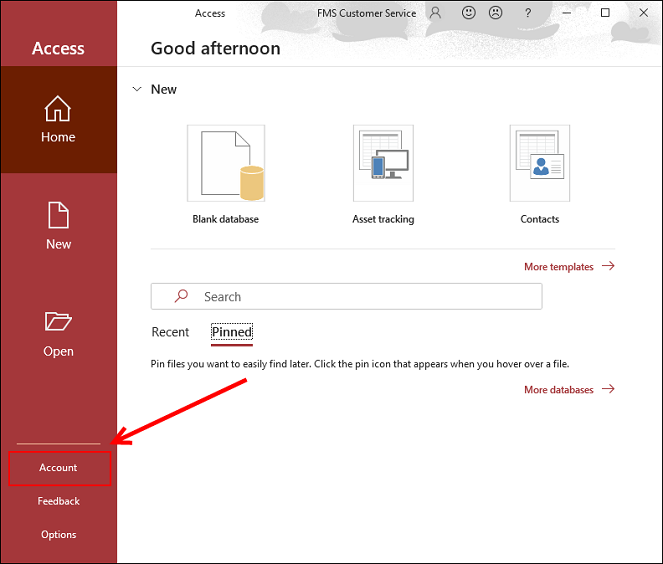Screen dimensions: 663x564
Task: Choose the Asset tracking template
Action: [x=384, y=163]
